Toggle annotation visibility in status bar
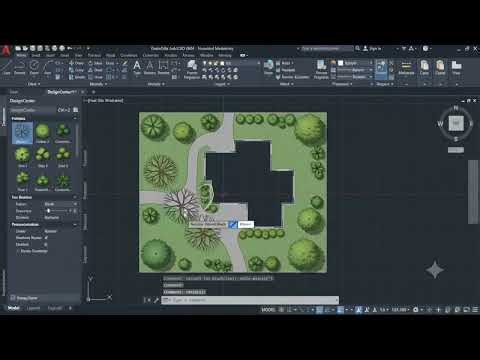 (x=359, y=310)
